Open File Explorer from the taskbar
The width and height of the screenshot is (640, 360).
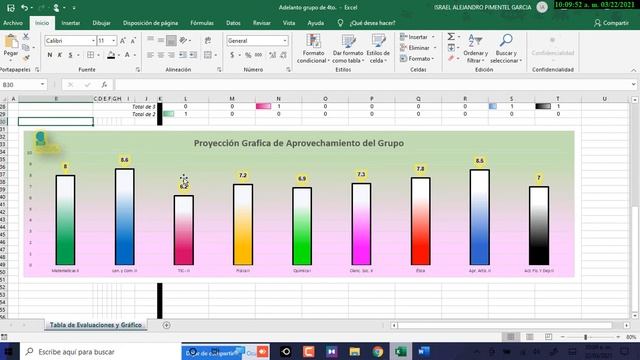(x=355, y=351)
